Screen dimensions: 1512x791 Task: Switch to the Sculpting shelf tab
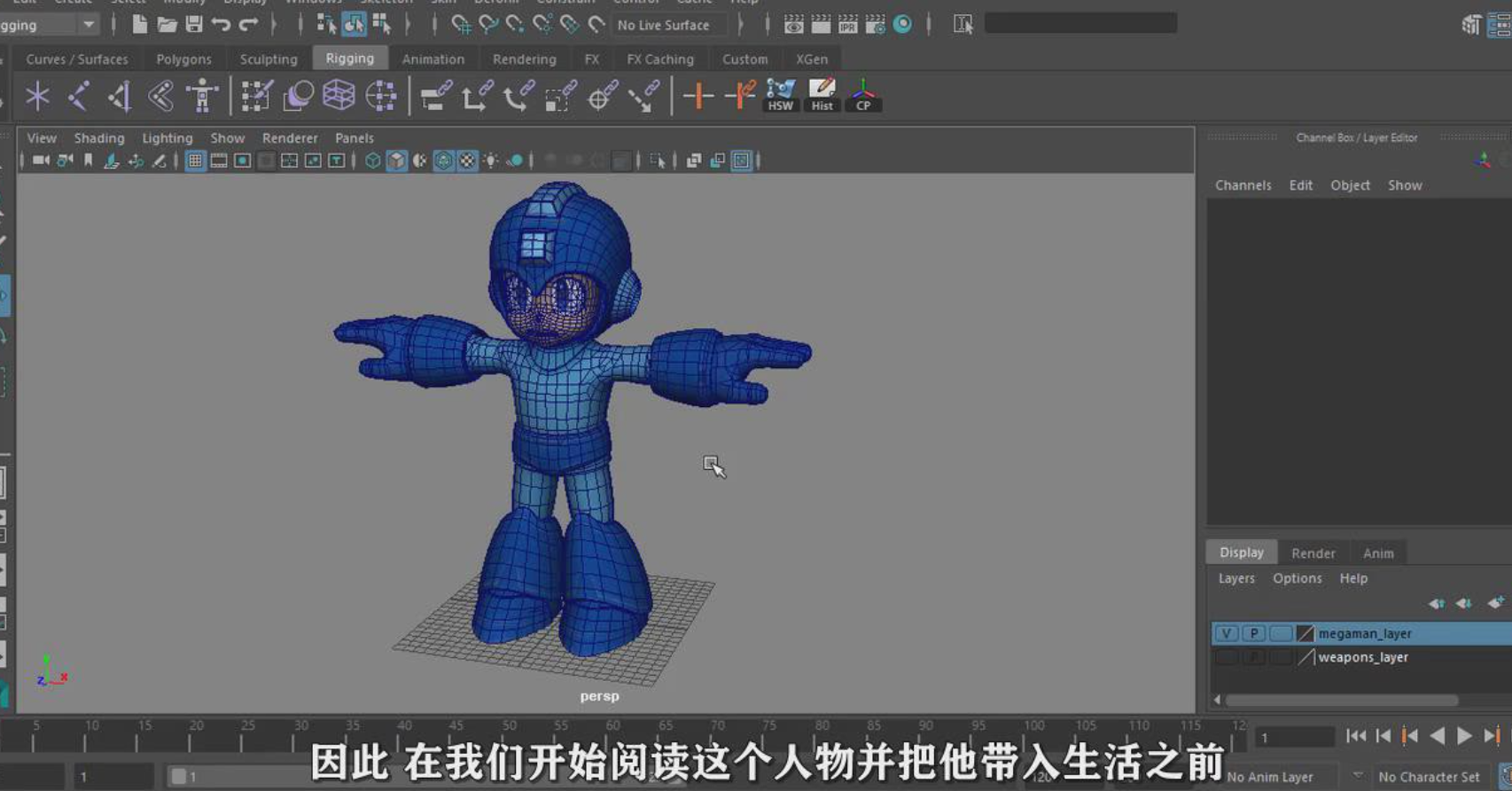pyautogui.click(x=269, y=59)
